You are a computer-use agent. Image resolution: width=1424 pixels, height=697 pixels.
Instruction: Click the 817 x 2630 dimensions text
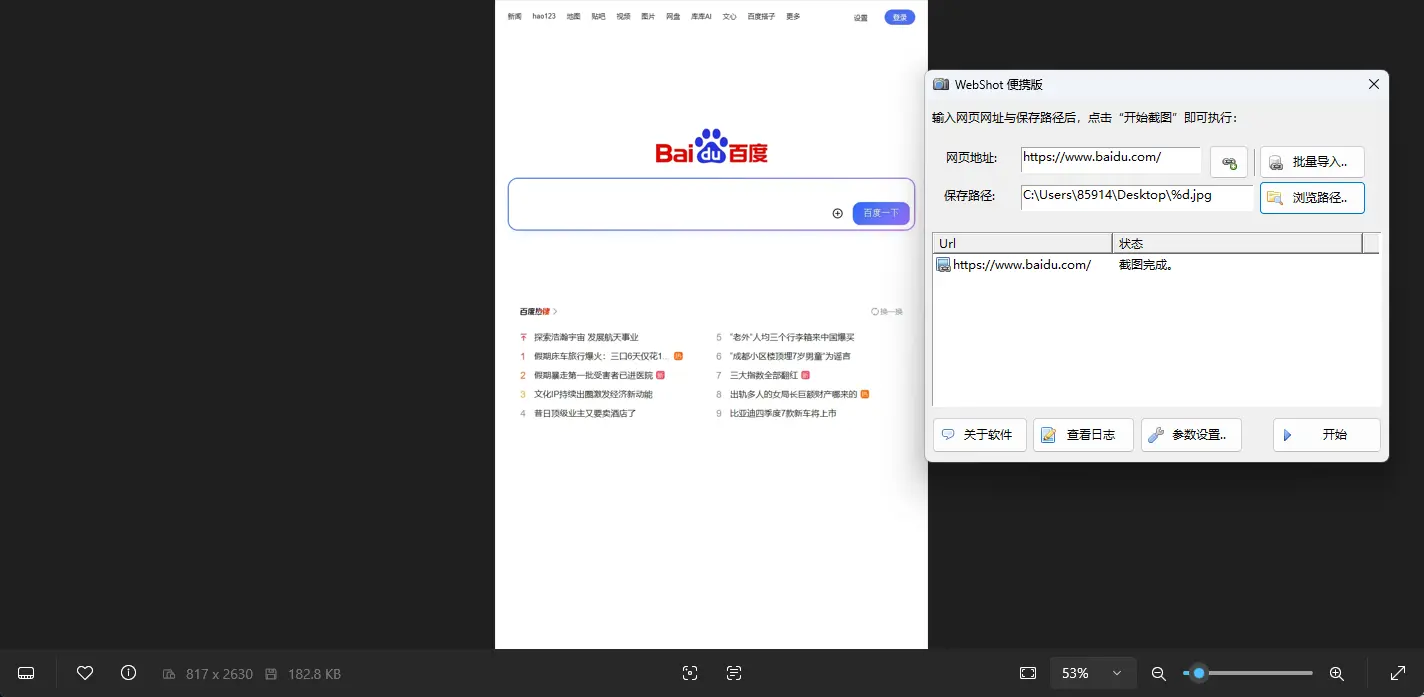pos(219,674)
